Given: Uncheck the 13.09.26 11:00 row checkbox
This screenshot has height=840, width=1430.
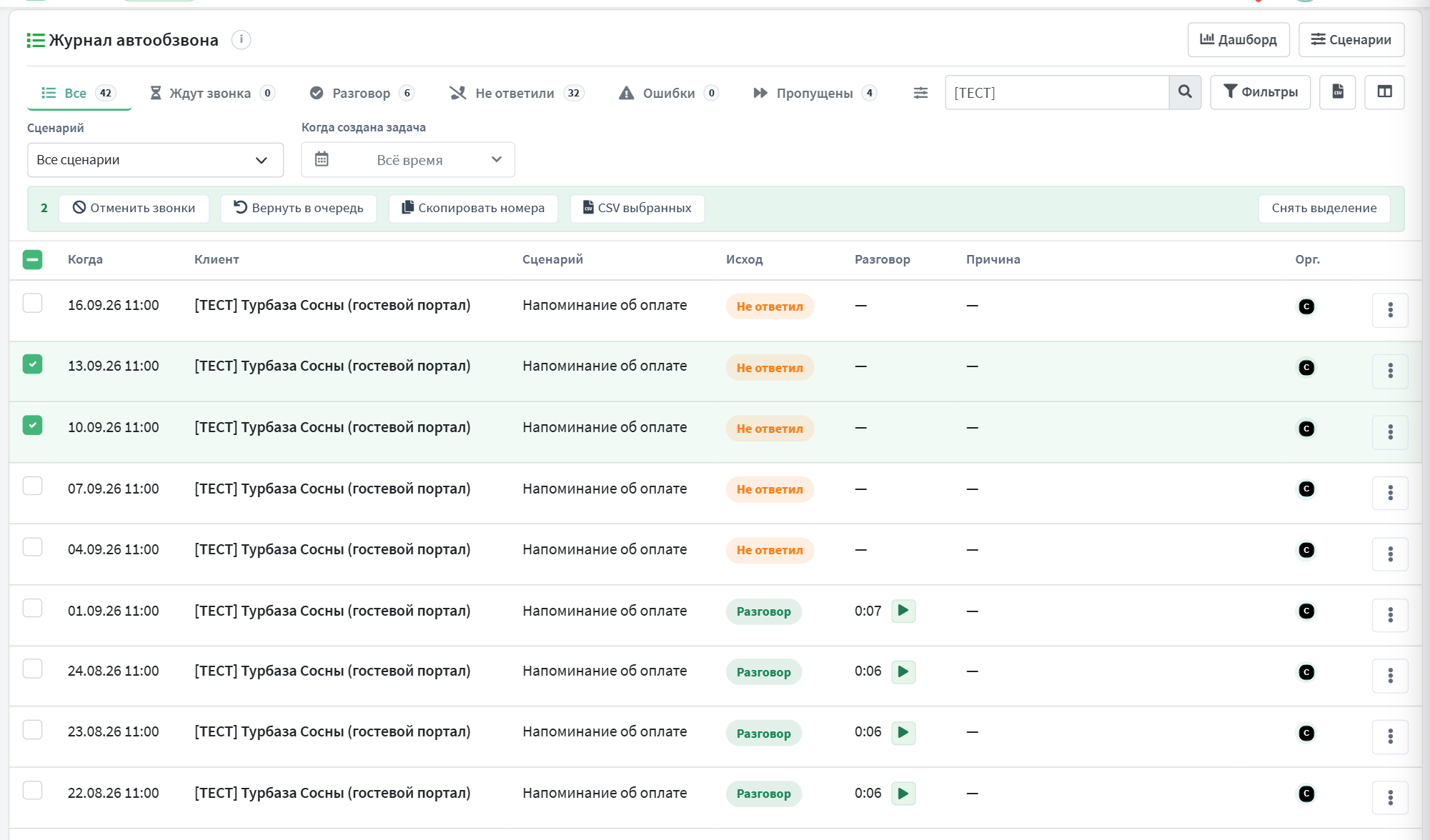Looking at the screenshot, I should tap(32, 364).
